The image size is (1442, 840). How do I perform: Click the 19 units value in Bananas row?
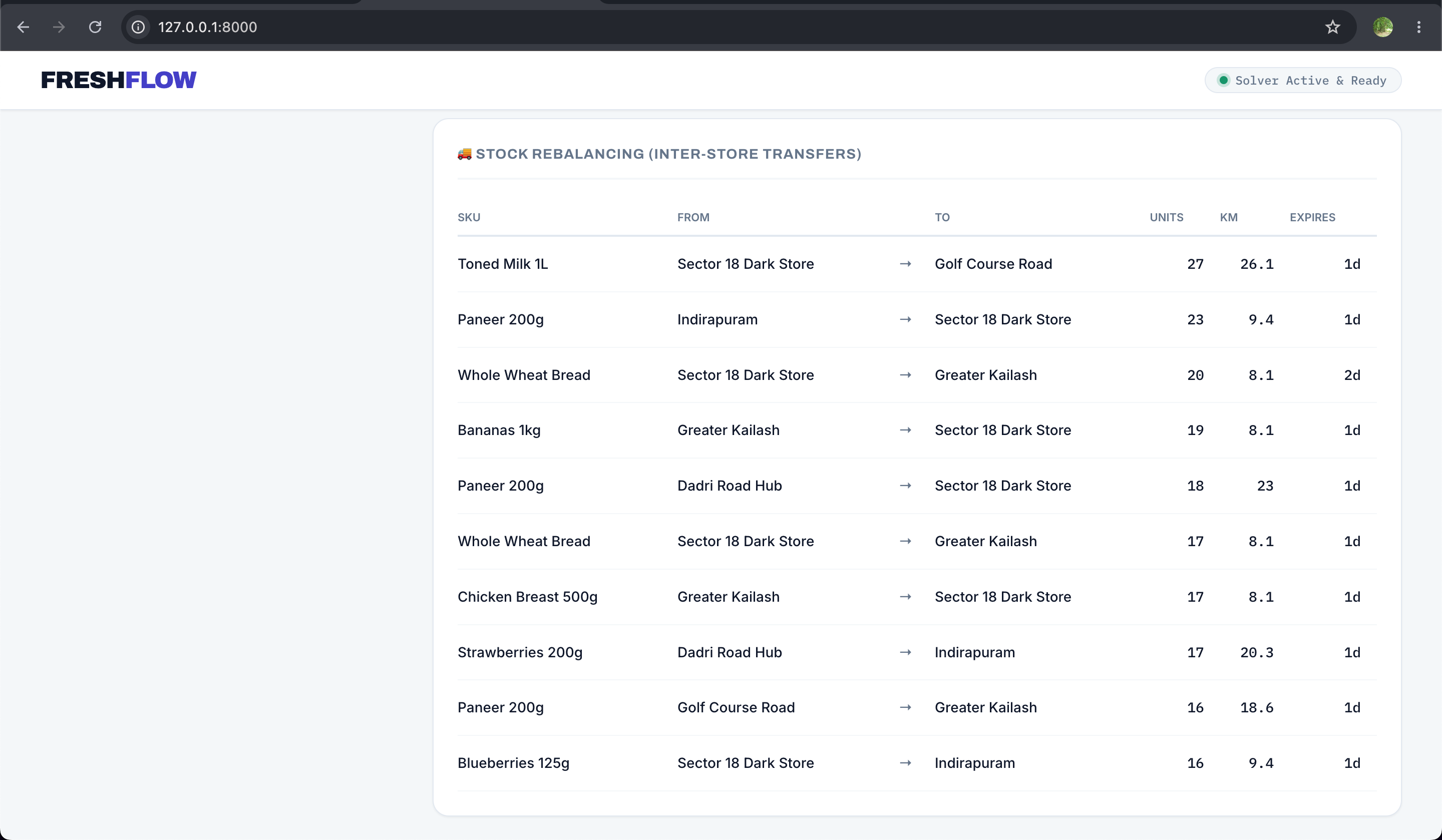[1195, 431]
